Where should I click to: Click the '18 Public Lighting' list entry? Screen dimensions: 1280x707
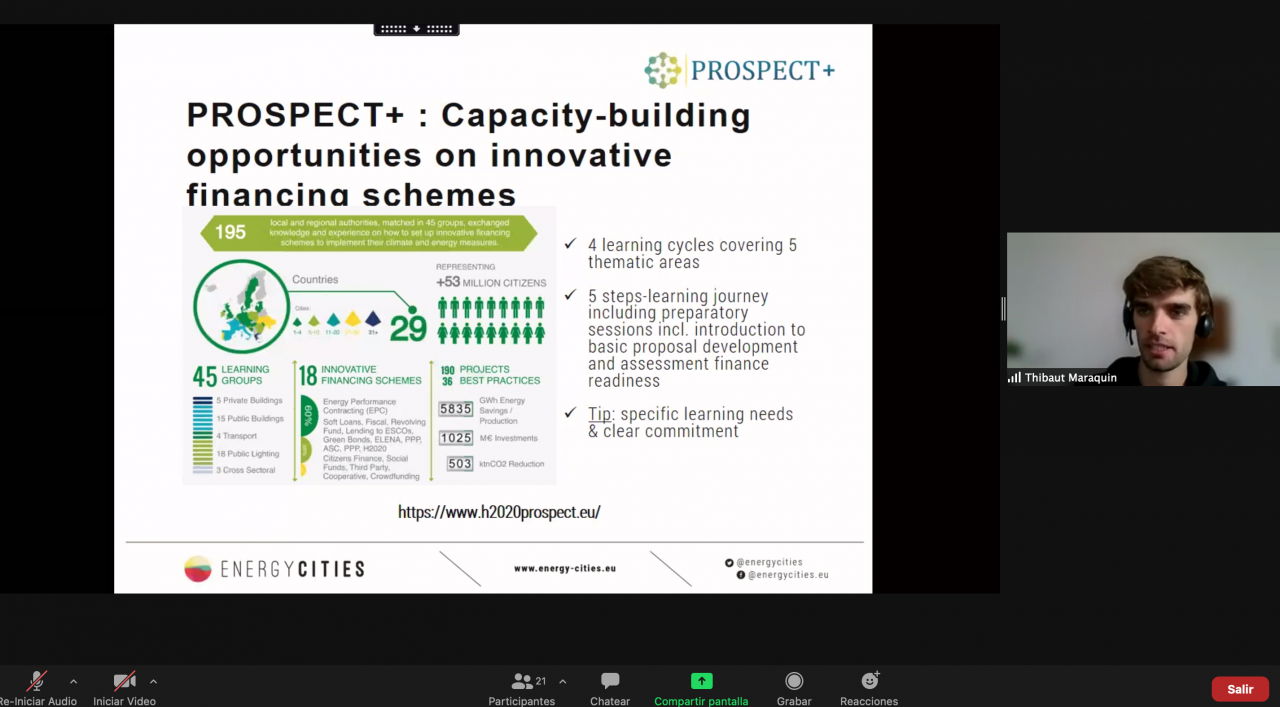247,453
